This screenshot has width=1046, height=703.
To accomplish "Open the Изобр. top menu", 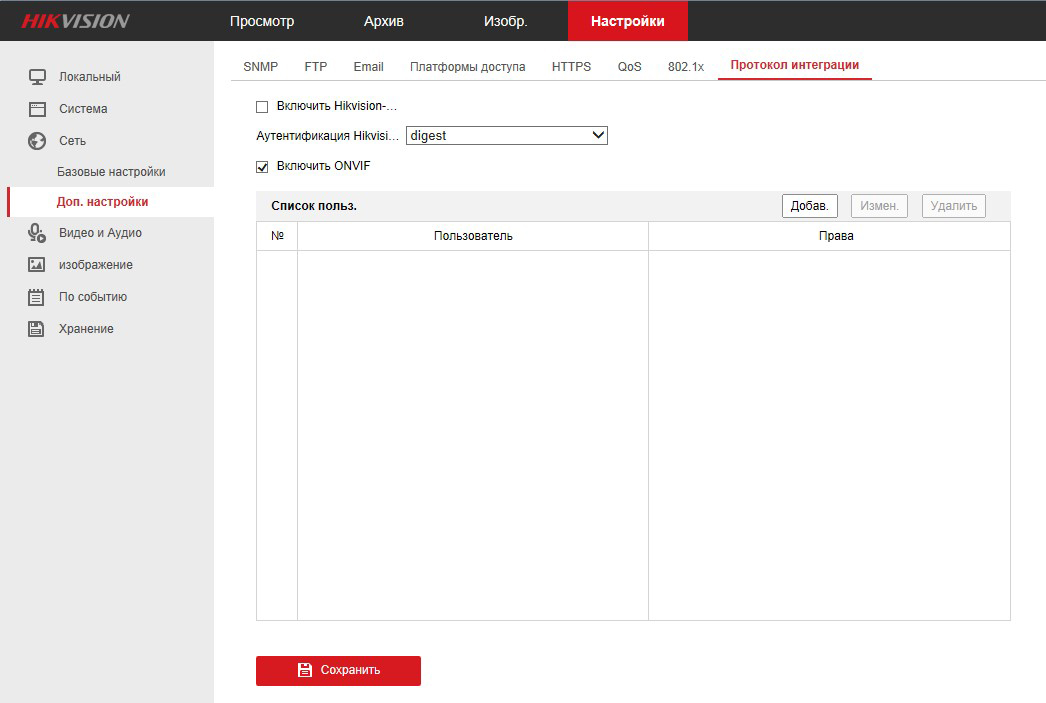I will click(x=506, y=21).
